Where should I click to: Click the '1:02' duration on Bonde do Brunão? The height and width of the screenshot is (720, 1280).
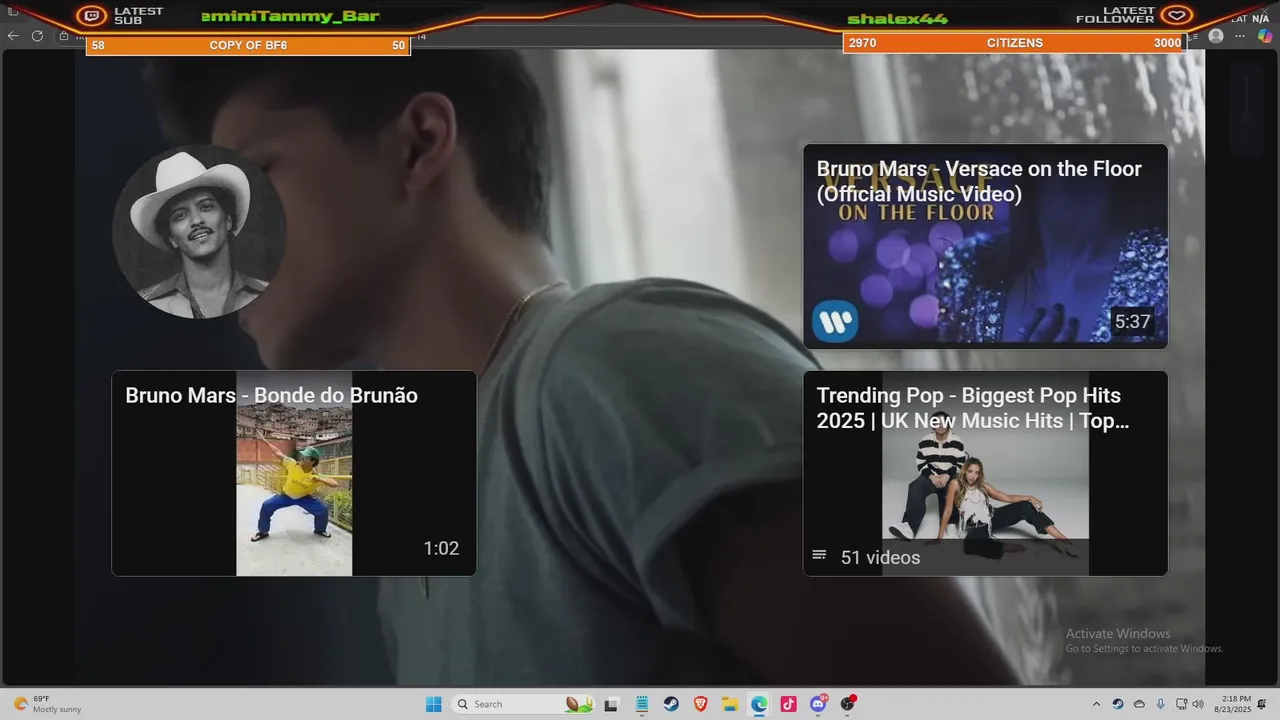(441, 548)
